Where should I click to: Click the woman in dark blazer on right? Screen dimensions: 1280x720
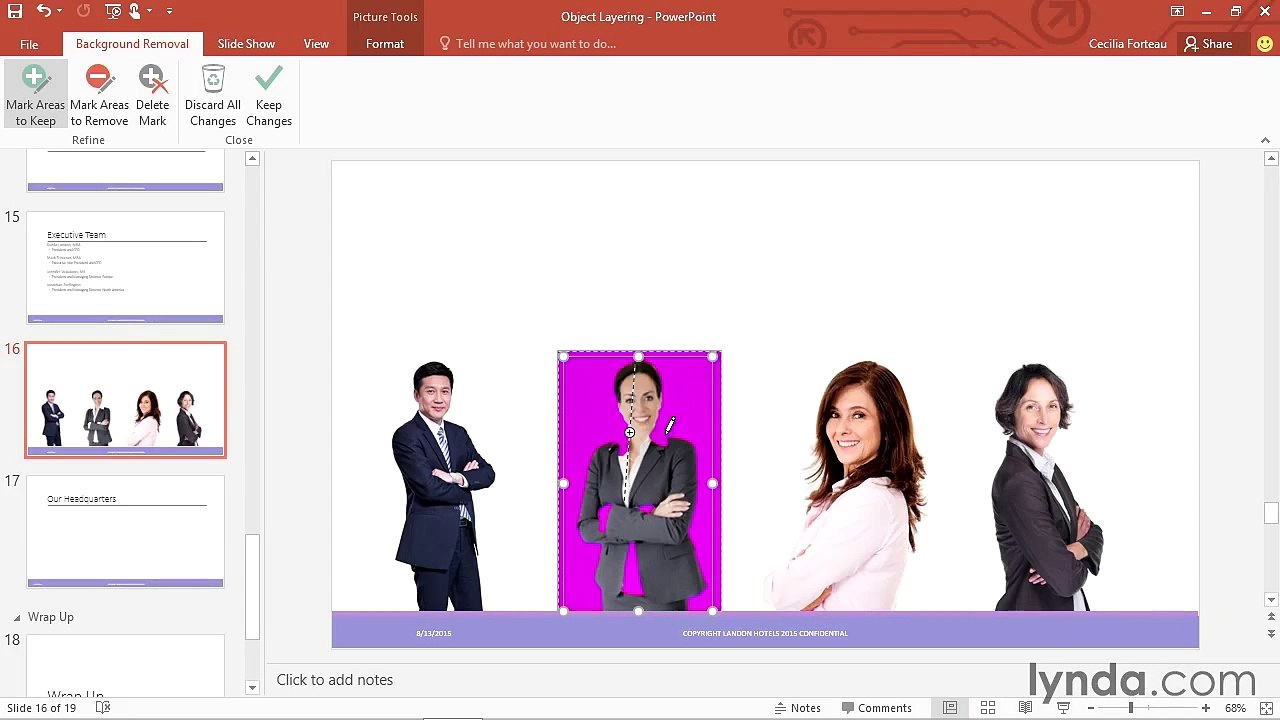1048,486
